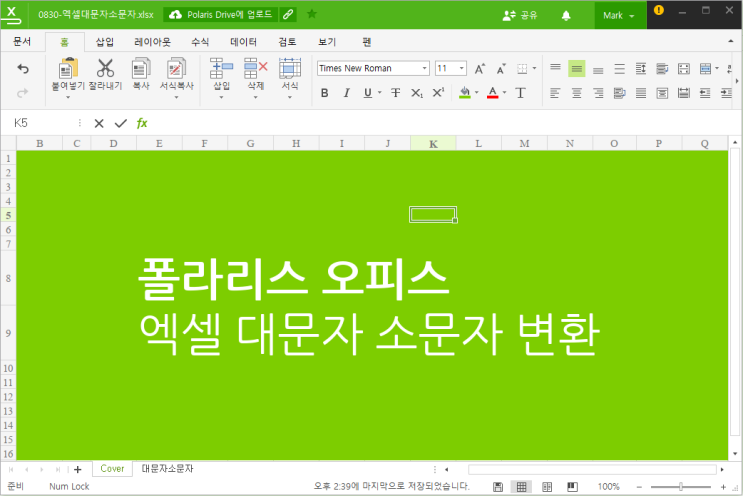Click the Cut (잘라내기) scissors icon

click(x=105, y=68)
